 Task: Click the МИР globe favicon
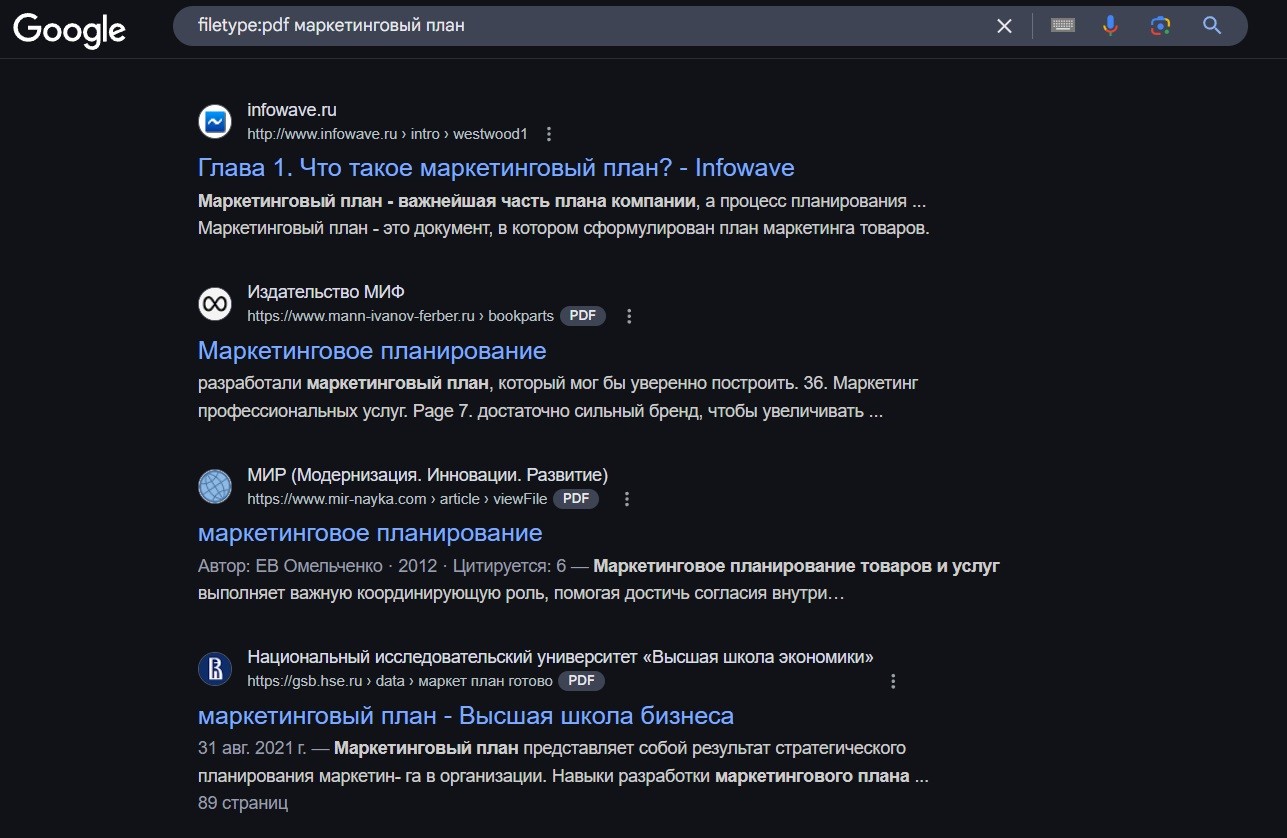point(215,487)
